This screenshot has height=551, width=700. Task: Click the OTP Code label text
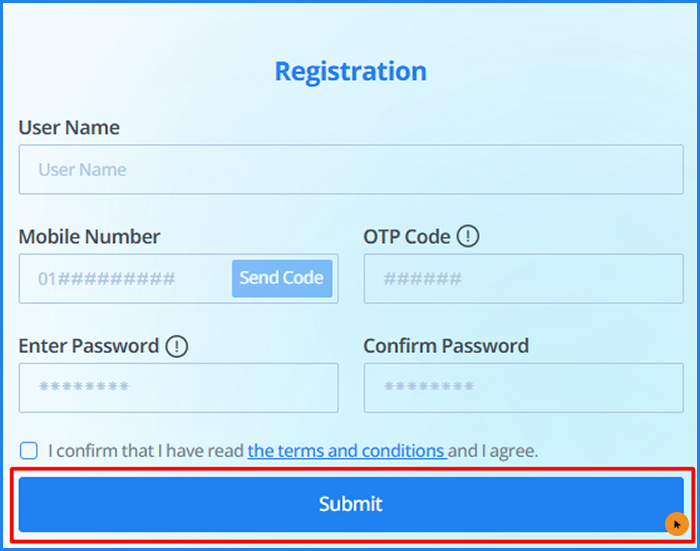tap(407, 237)
